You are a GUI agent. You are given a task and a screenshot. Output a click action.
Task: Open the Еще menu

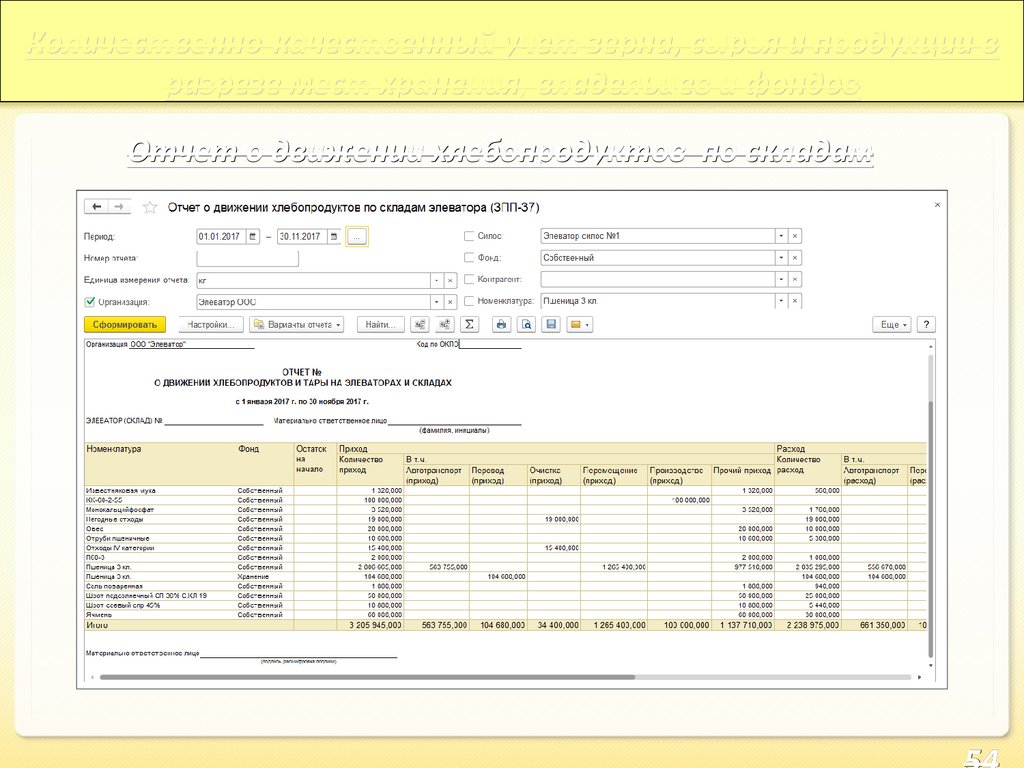[x=892, y=325]
